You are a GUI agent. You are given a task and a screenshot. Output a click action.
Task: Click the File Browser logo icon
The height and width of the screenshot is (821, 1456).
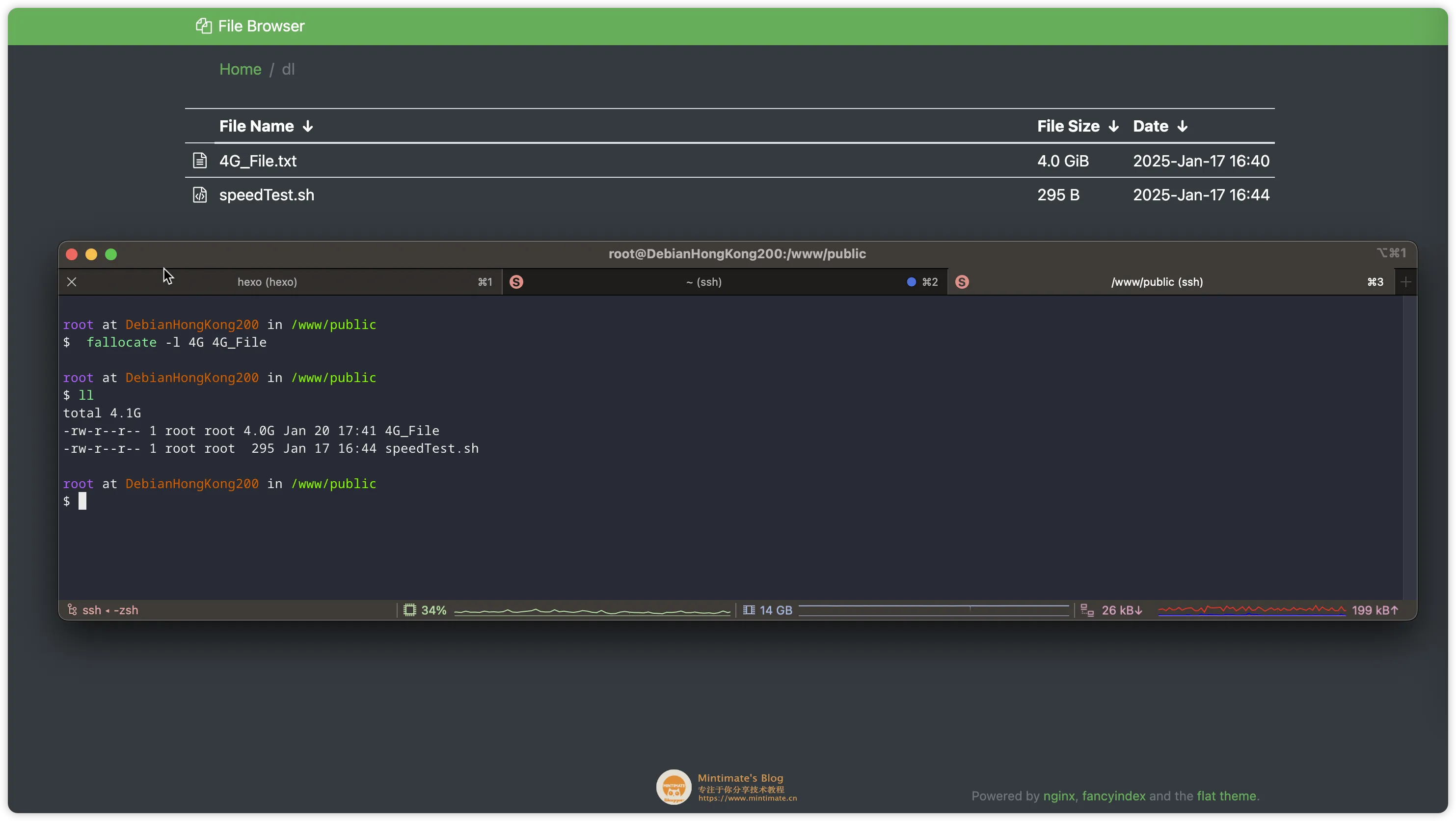[x=204, y=26]
